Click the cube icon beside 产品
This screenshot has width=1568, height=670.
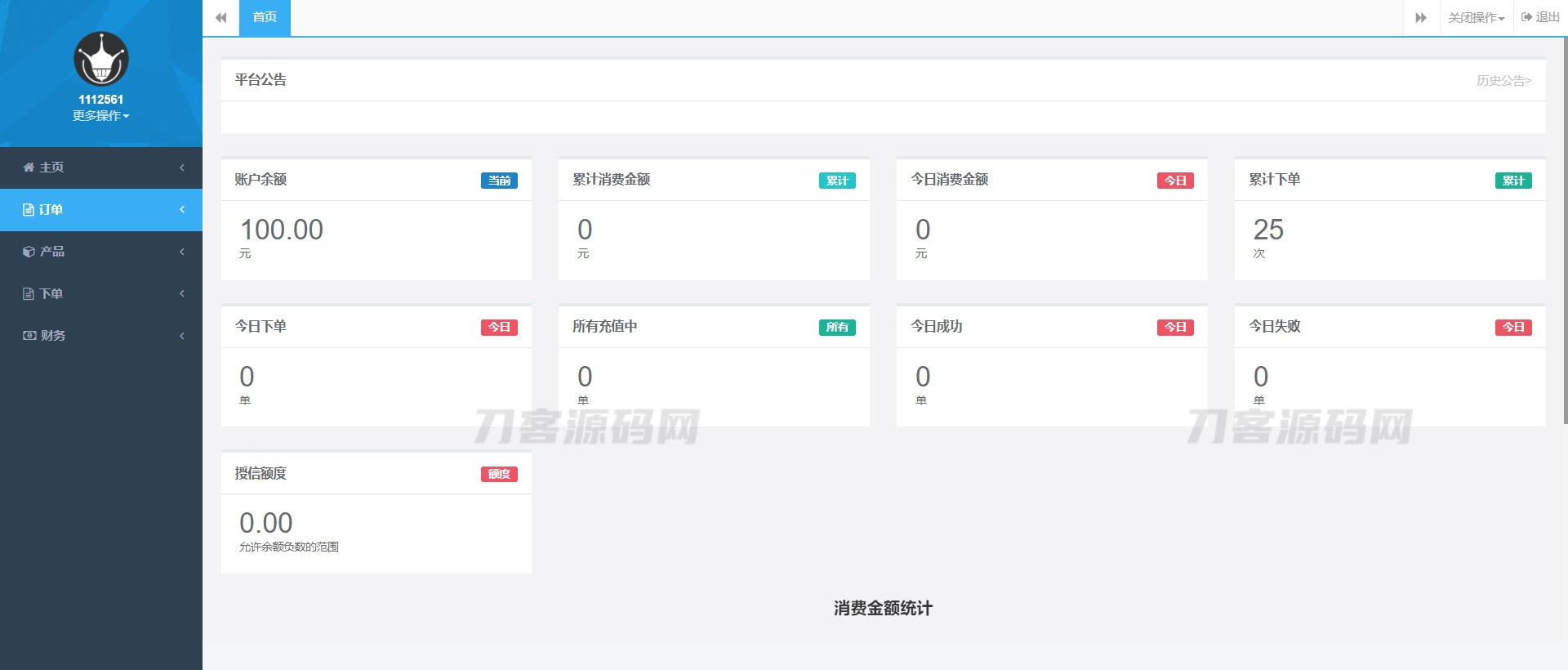click(29, 252)
